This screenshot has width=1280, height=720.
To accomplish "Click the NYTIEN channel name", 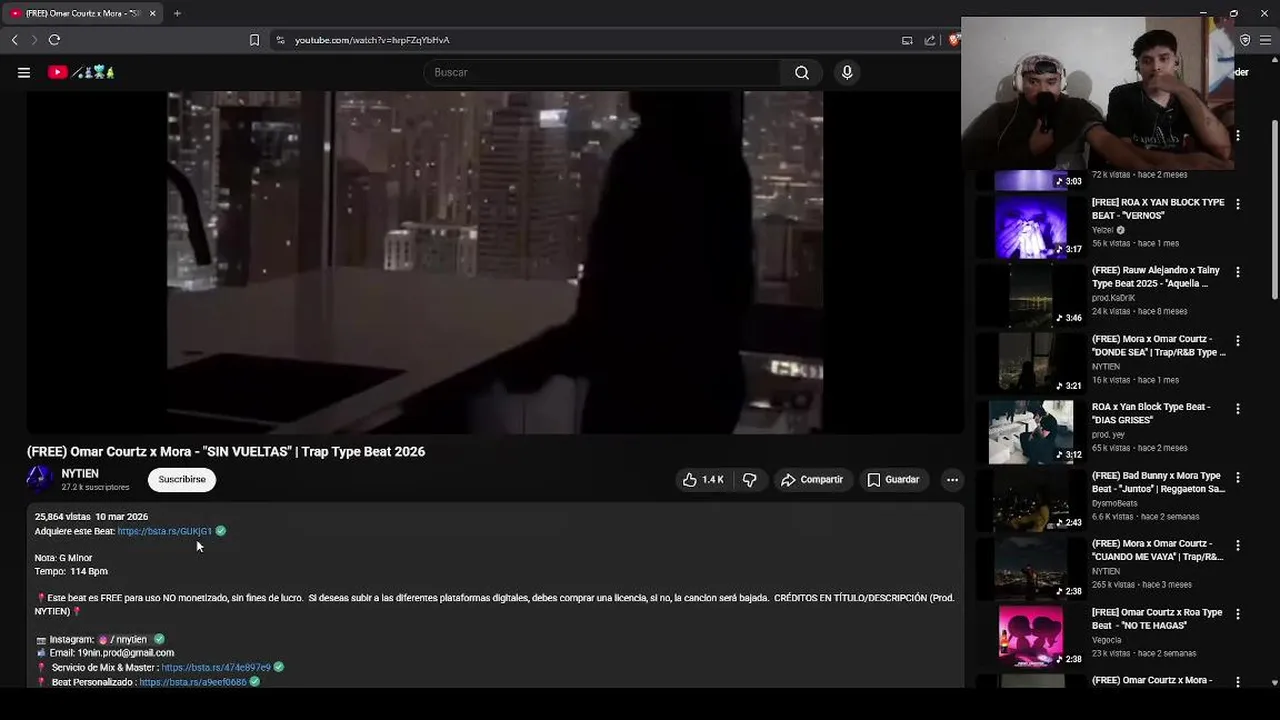I will (x=80, y=474).
